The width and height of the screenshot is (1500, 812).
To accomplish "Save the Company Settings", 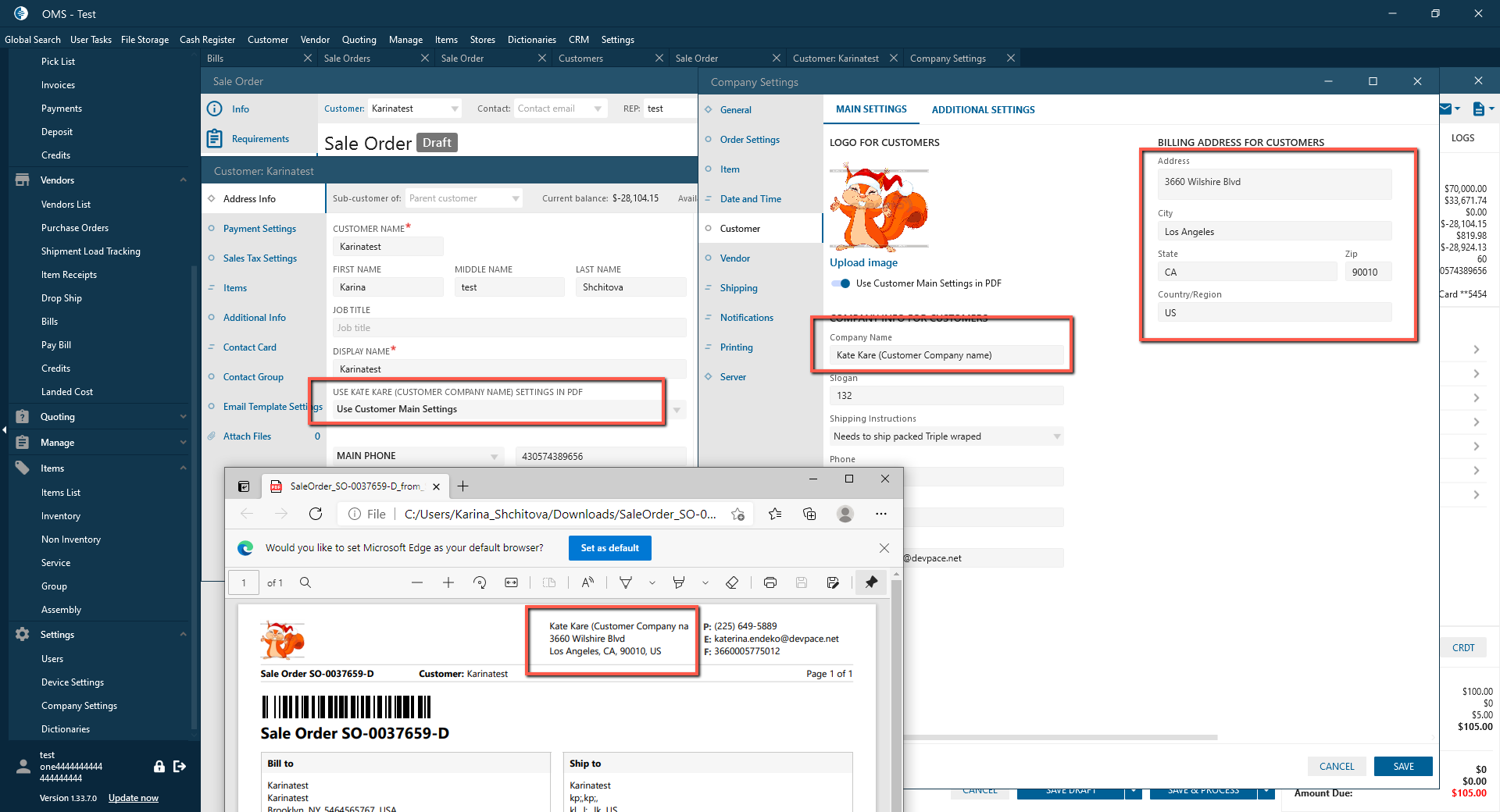I will 1403,767.
